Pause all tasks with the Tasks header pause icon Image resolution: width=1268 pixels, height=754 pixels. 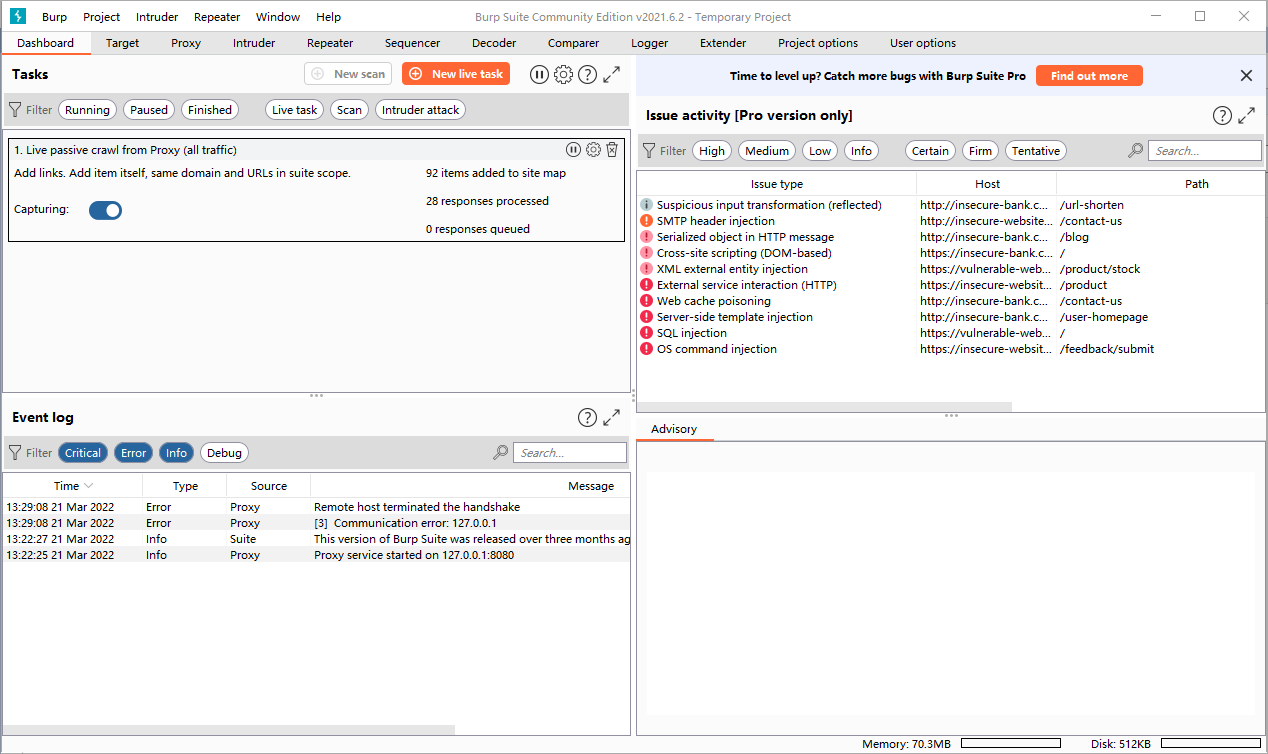point(539,74)
